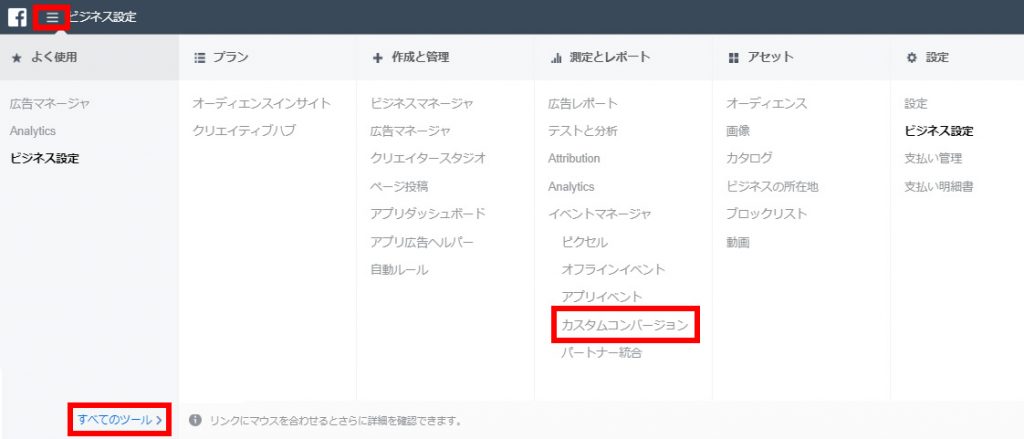Open ブロックリスト
The height and width of the screenshot is (439, 1024).
click(x=767, y=214)
